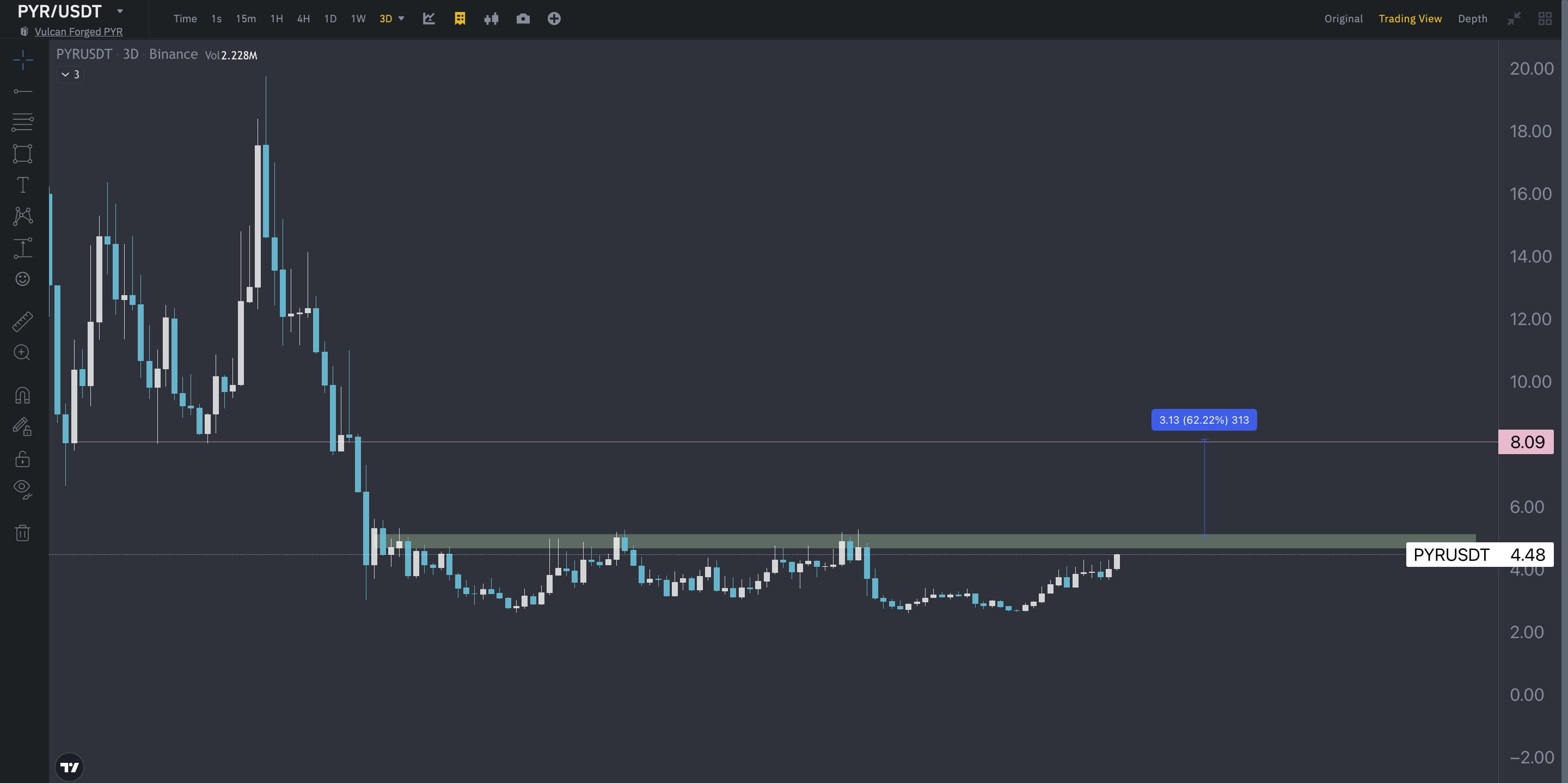Take a chart snapshot with camera icon

click(523, 19)
